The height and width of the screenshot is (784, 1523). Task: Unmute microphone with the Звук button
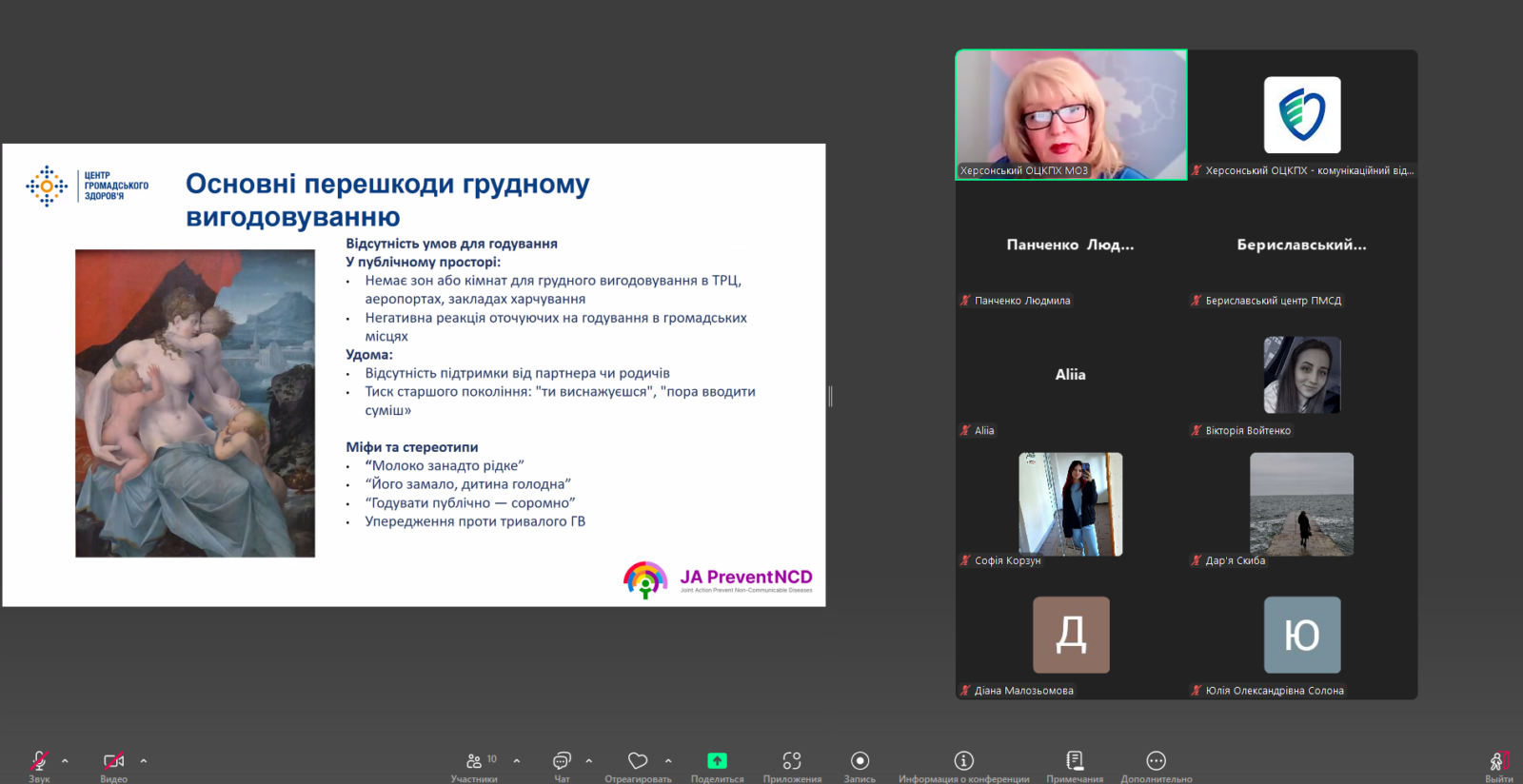[x=39, y=761]
